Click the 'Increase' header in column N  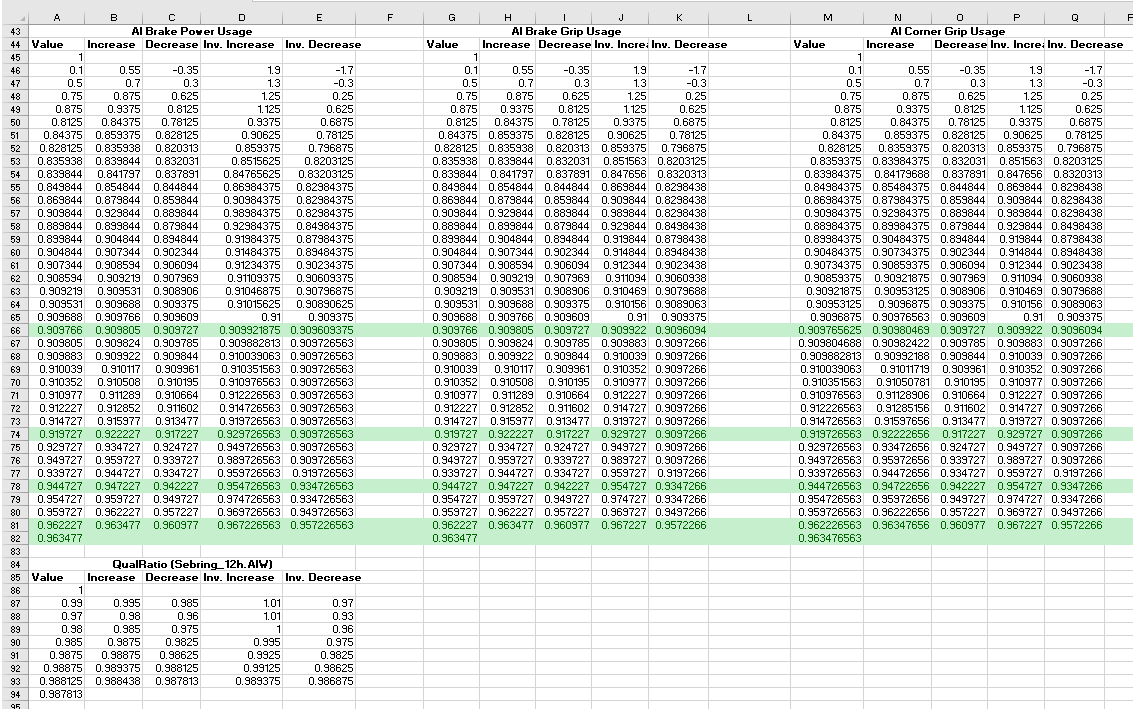click(897, 44)
